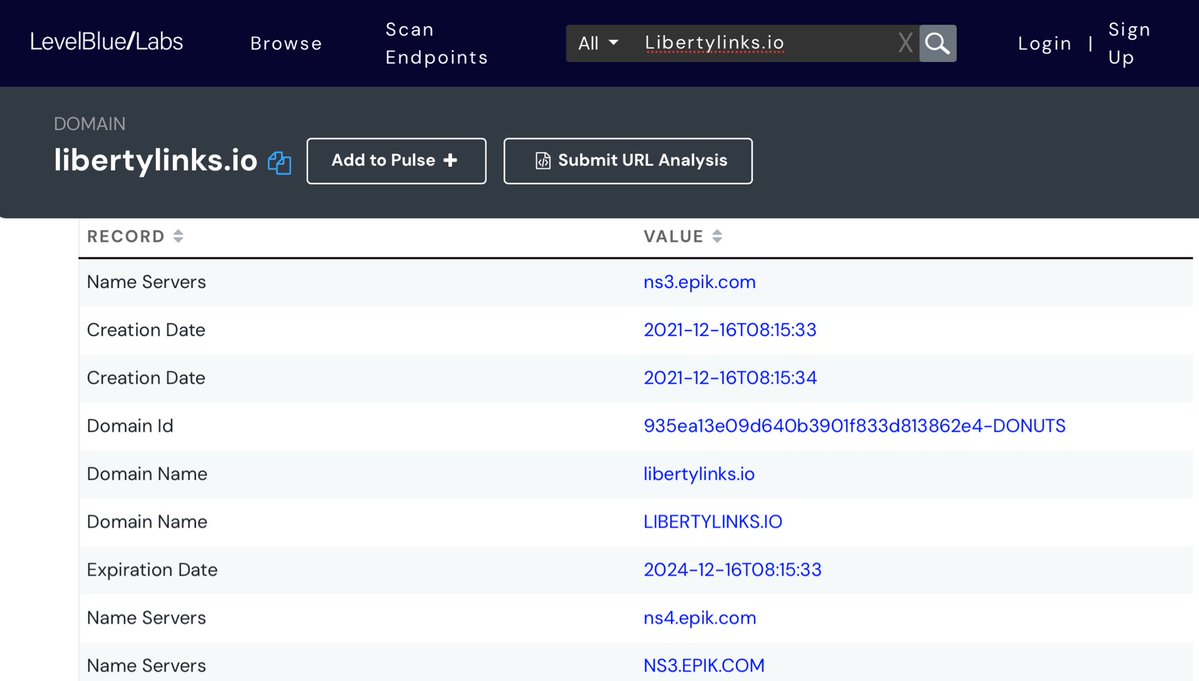Click the Login link
This screenshot has height=681, width=1199.
click(1044, 43)
